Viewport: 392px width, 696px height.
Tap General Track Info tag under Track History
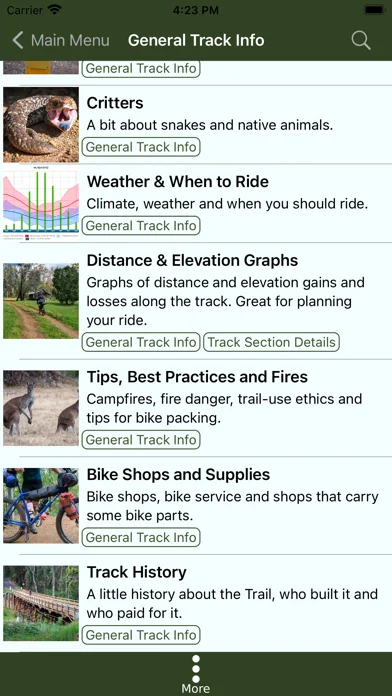point(141,635)
